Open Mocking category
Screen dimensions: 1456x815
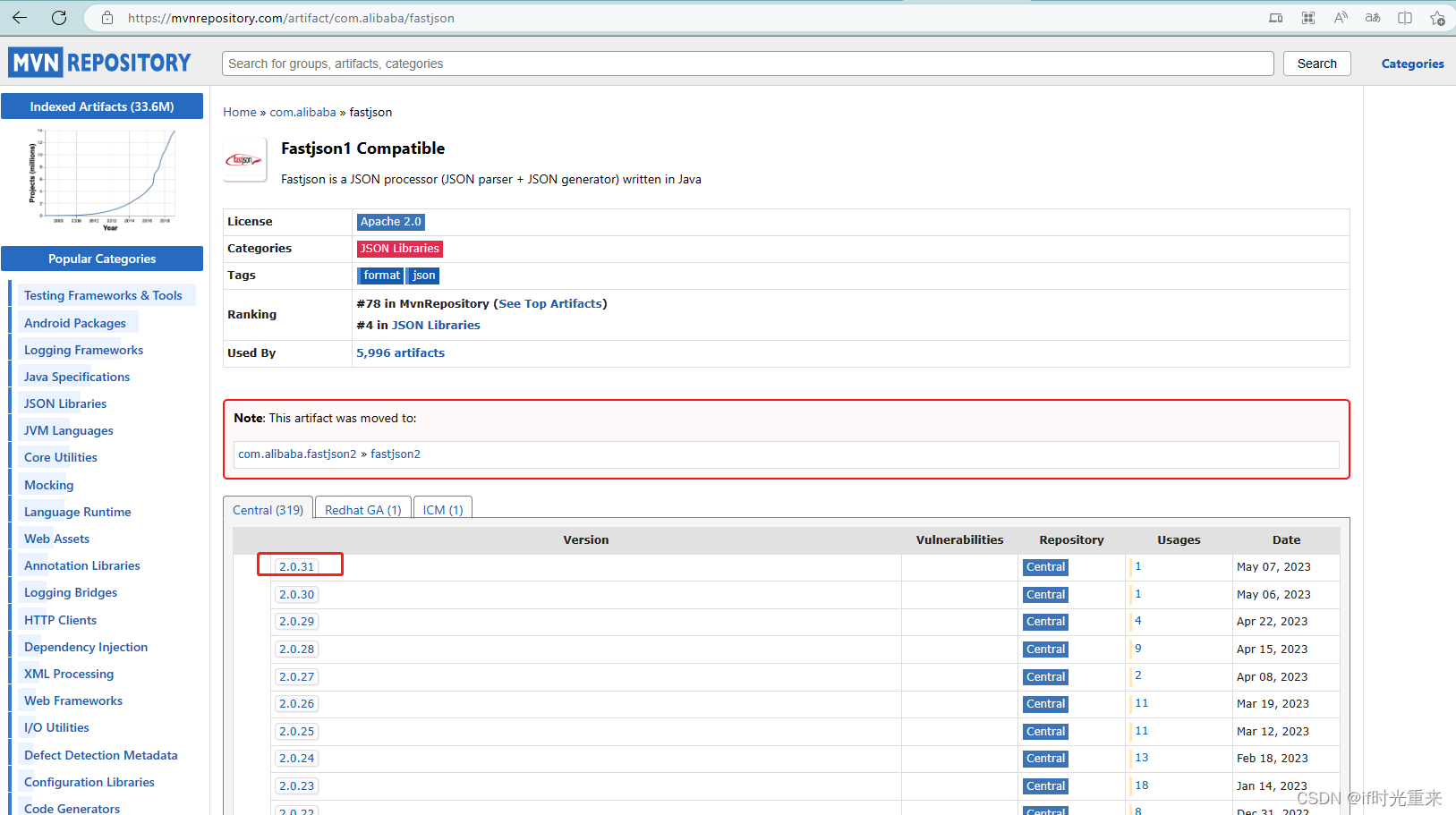pos(49,485)
